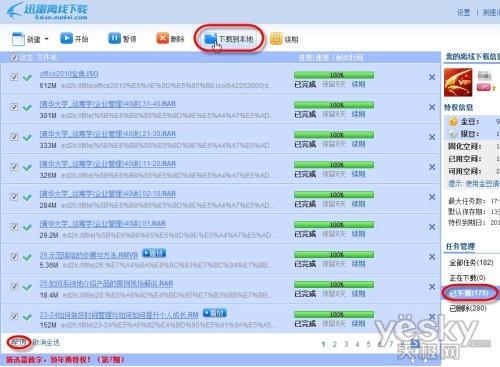Open the 21-30.RAR file link

(108, 134)
